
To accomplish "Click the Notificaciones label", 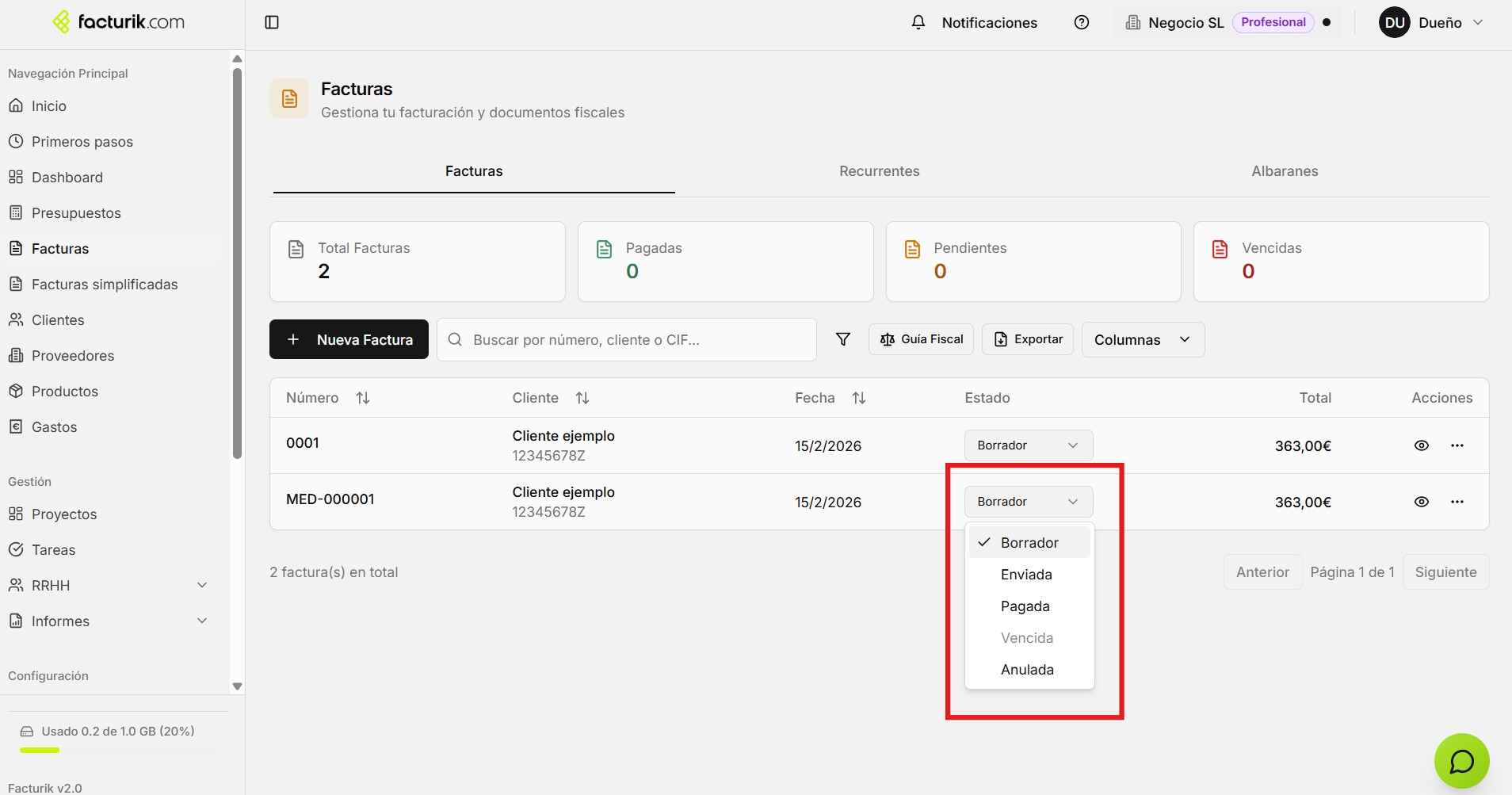I will pos(989,23).
